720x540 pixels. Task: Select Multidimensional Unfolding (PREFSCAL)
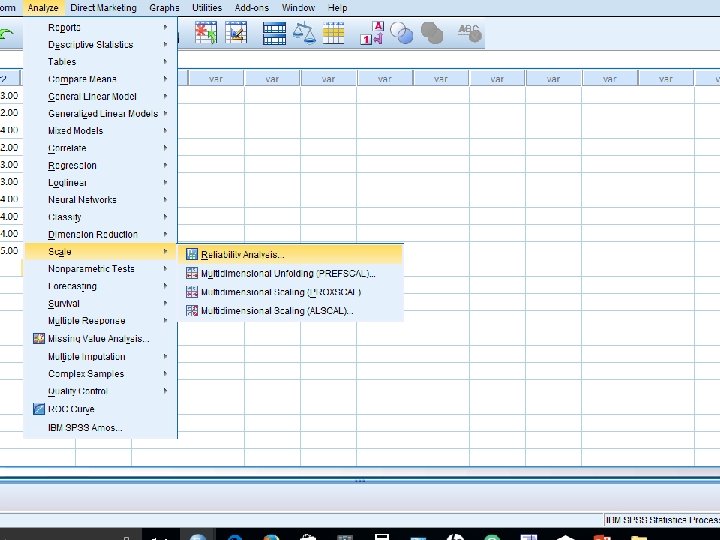(290, 273)
